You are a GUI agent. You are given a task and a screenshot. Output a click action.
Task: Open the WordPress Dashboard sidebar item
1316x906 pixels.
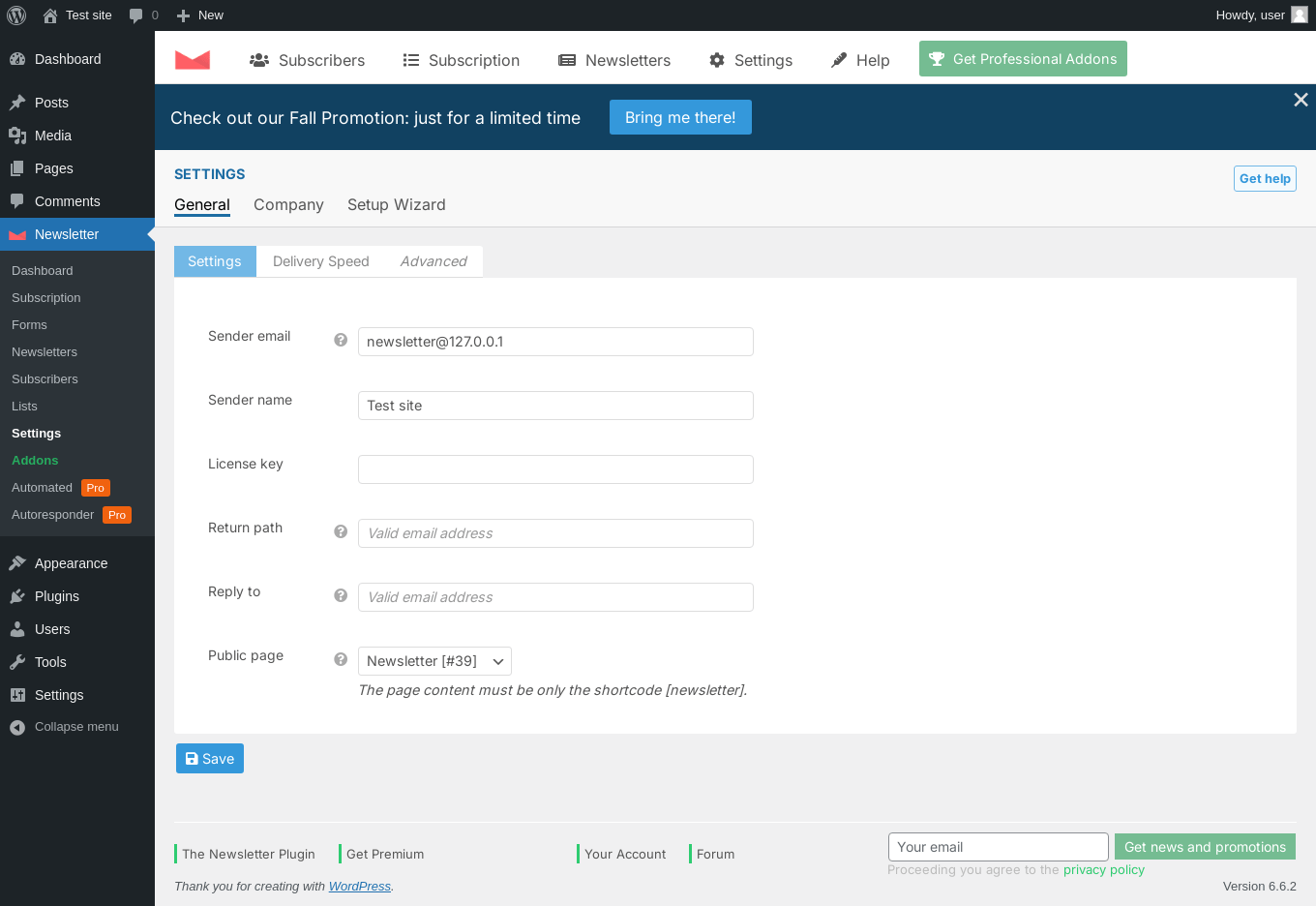click(77, 59)
